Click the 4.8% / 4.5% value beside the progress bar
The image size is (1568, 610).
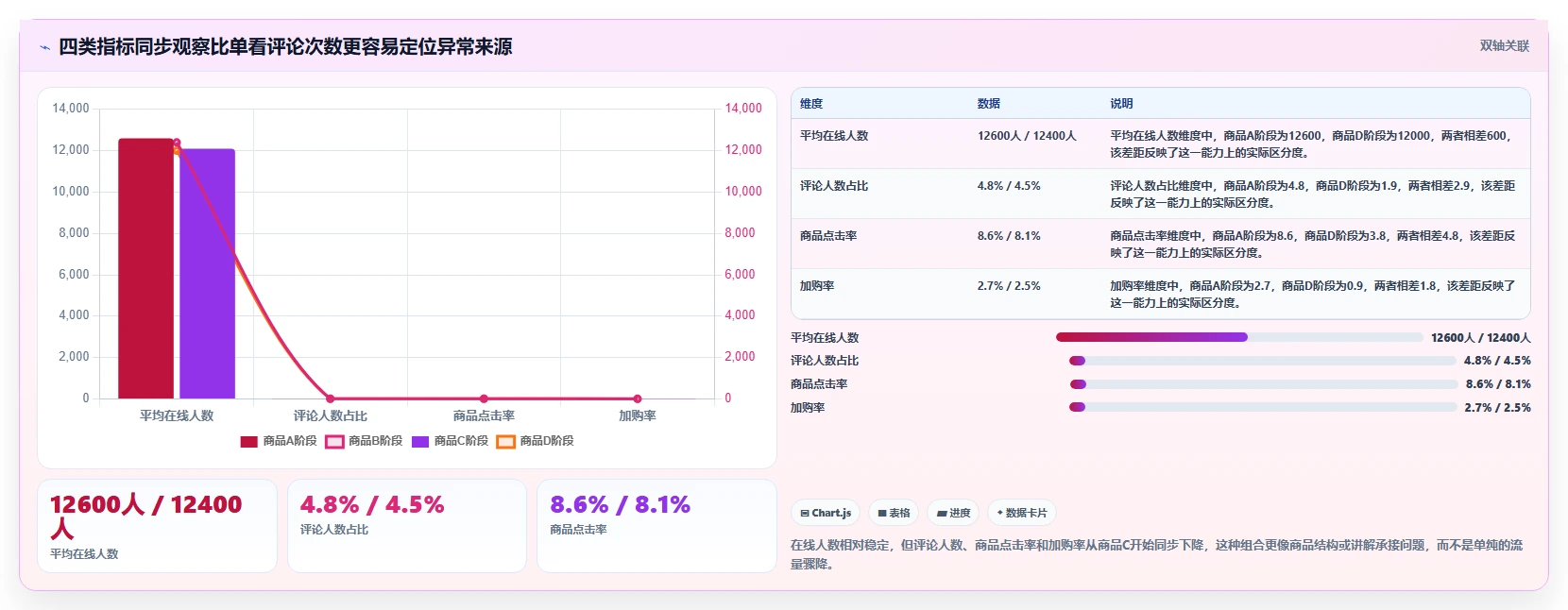1497,361
